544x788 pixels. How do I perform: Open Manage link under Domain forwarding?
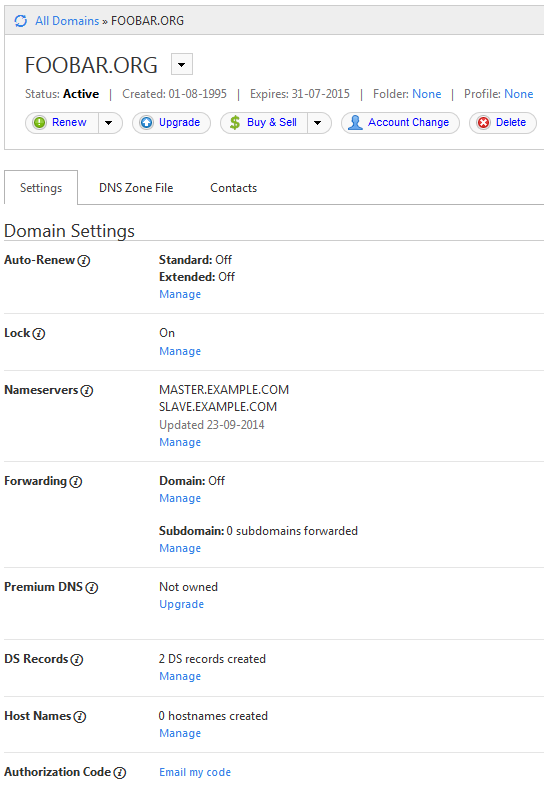click(x=180, y=498)
